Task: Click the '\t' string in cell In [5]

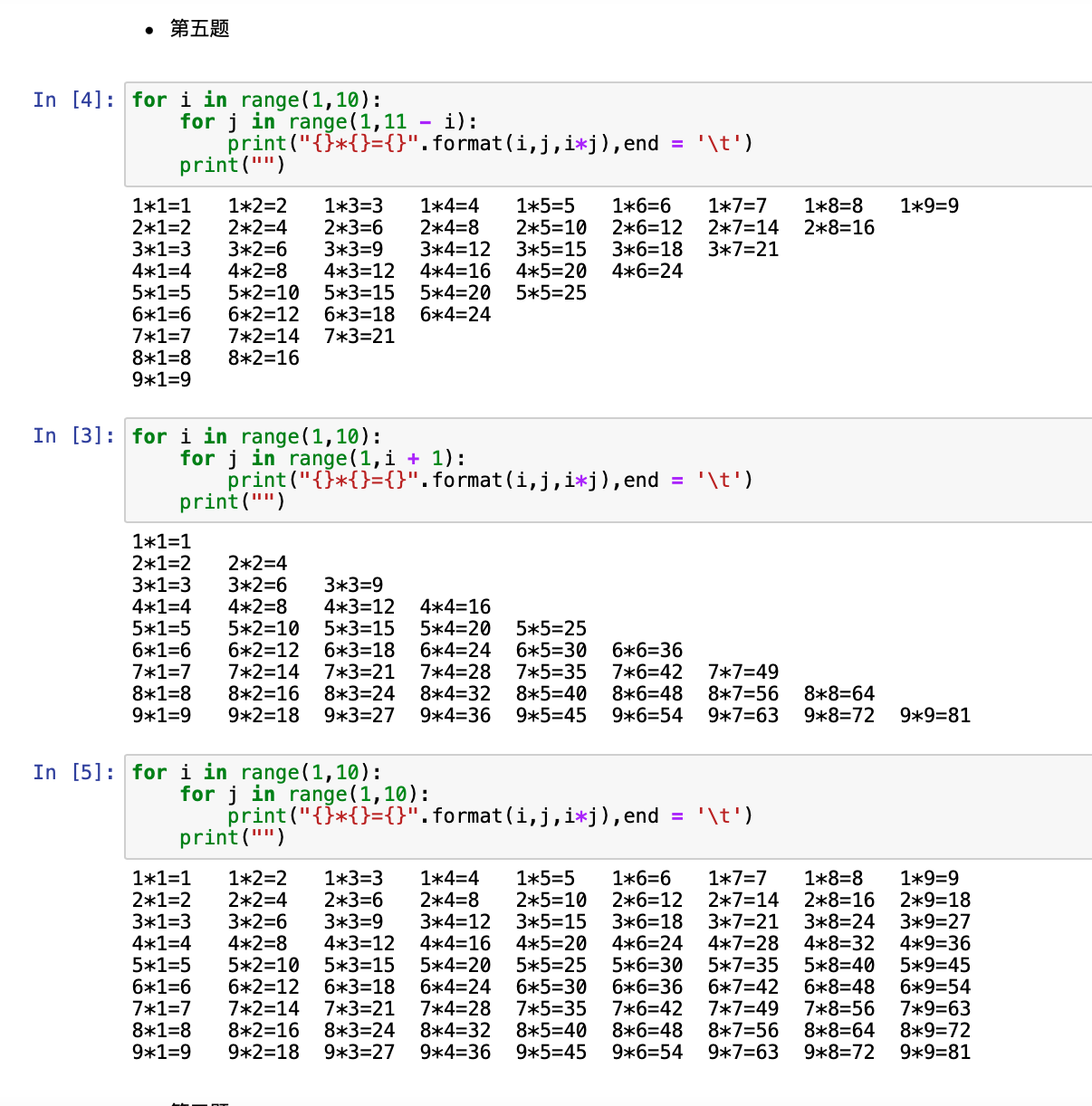Action: click(720, 815)
